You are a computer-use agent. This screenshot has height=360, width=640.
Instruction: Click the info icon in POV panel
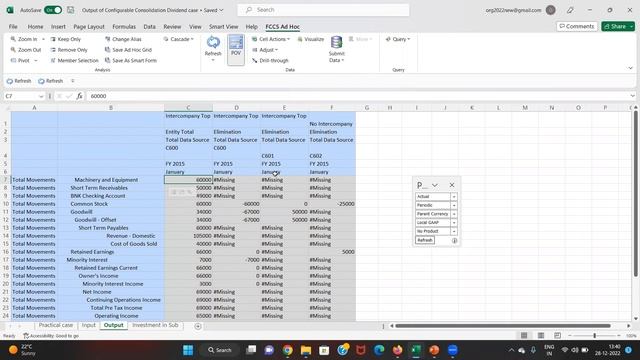tap(454, 240)
